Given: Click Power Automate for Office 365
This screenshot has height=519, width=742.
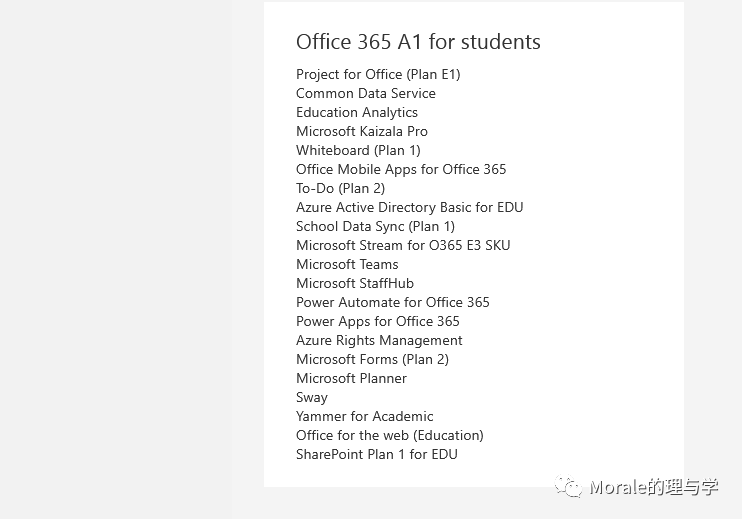Looking at the screenshot, I should (x=393, y=302).
